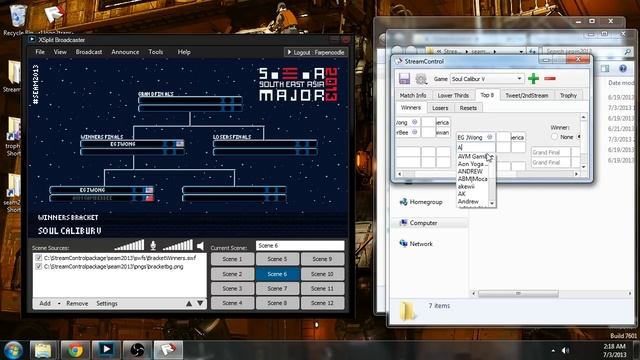Adjust the speaker volume bars
Screen dimensions: 640x360
[178, 245]
